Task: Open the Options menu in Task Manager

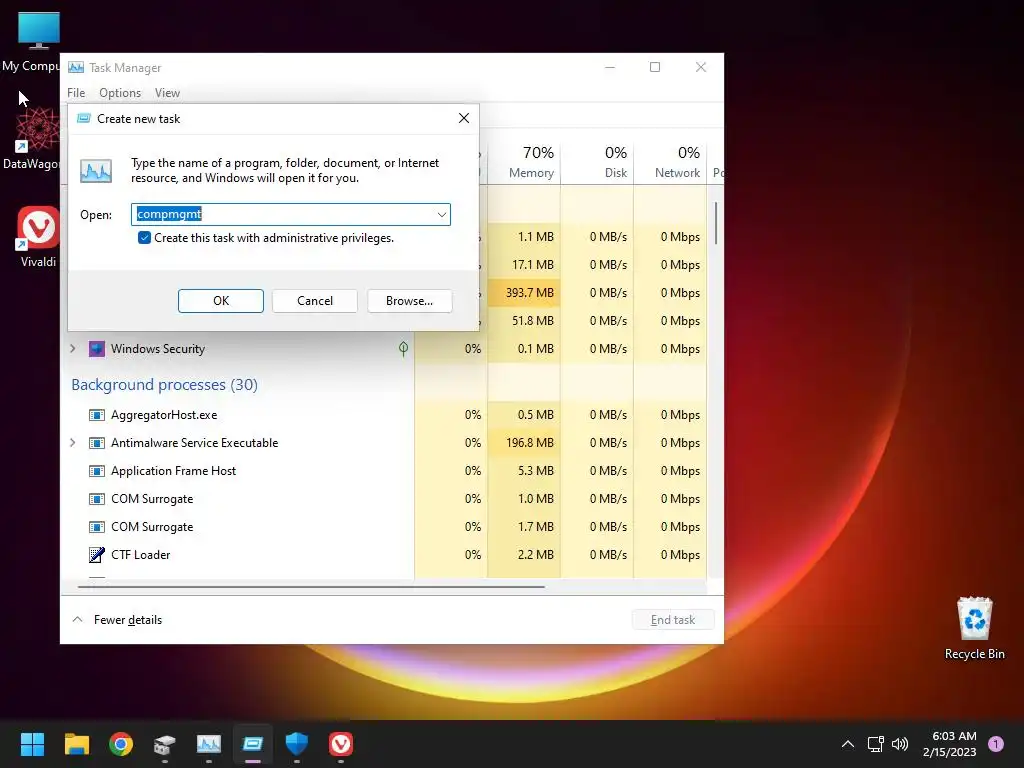Action: pyautogui.click(x=120, y=93)
